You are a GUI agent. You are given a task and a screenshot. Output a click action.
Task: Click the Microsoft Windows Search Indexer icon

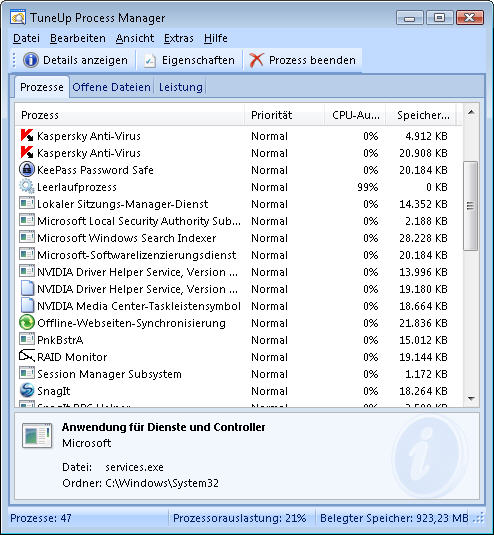coord(27,237)
